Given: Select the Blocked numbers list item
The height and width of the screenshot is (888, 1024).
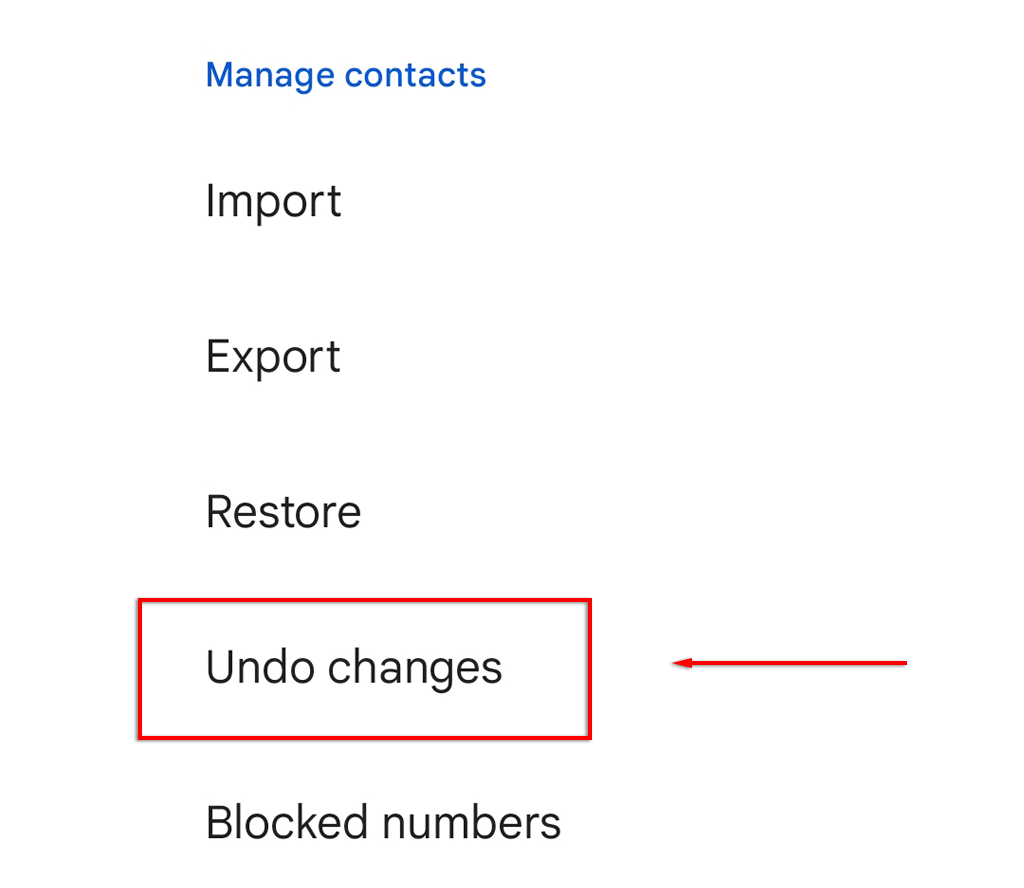Looking at the screenshot, I should 383,823.
